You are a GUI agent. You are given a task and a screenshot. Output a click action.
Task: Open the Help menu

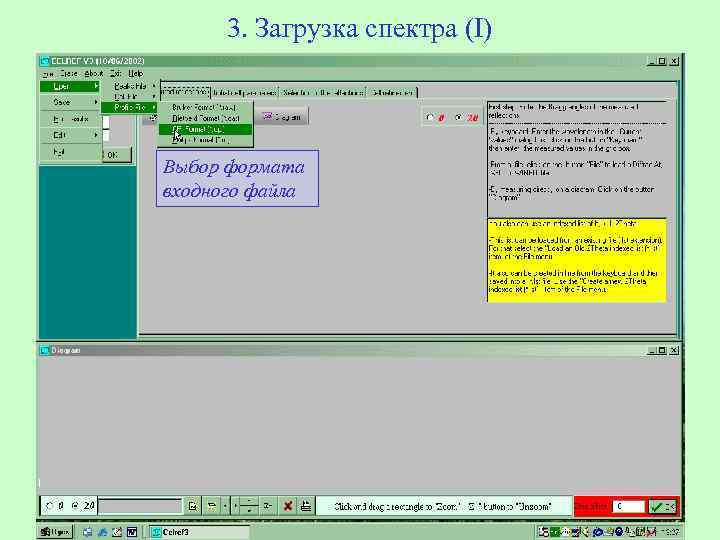135,73
